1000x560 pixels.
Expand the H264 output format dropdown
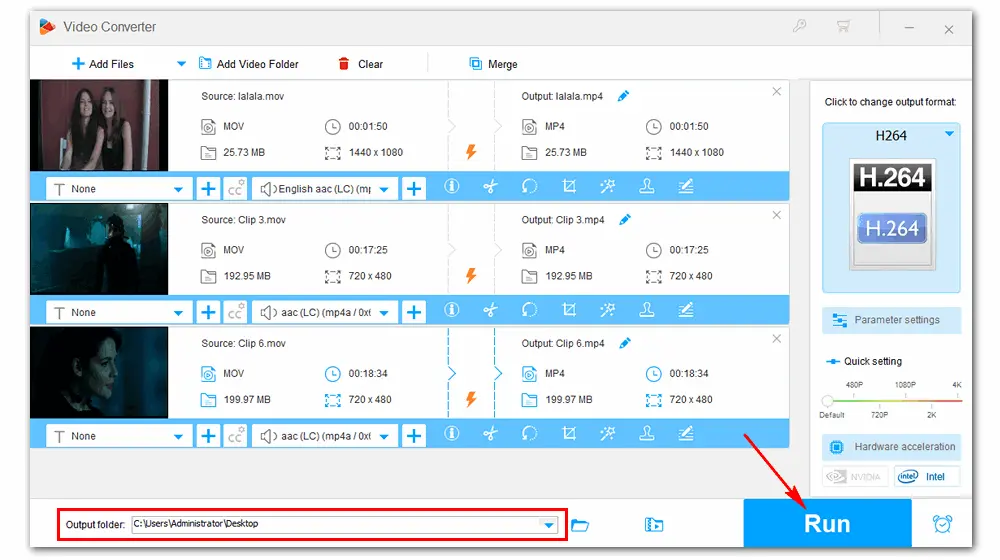click(x=949, y=134)
